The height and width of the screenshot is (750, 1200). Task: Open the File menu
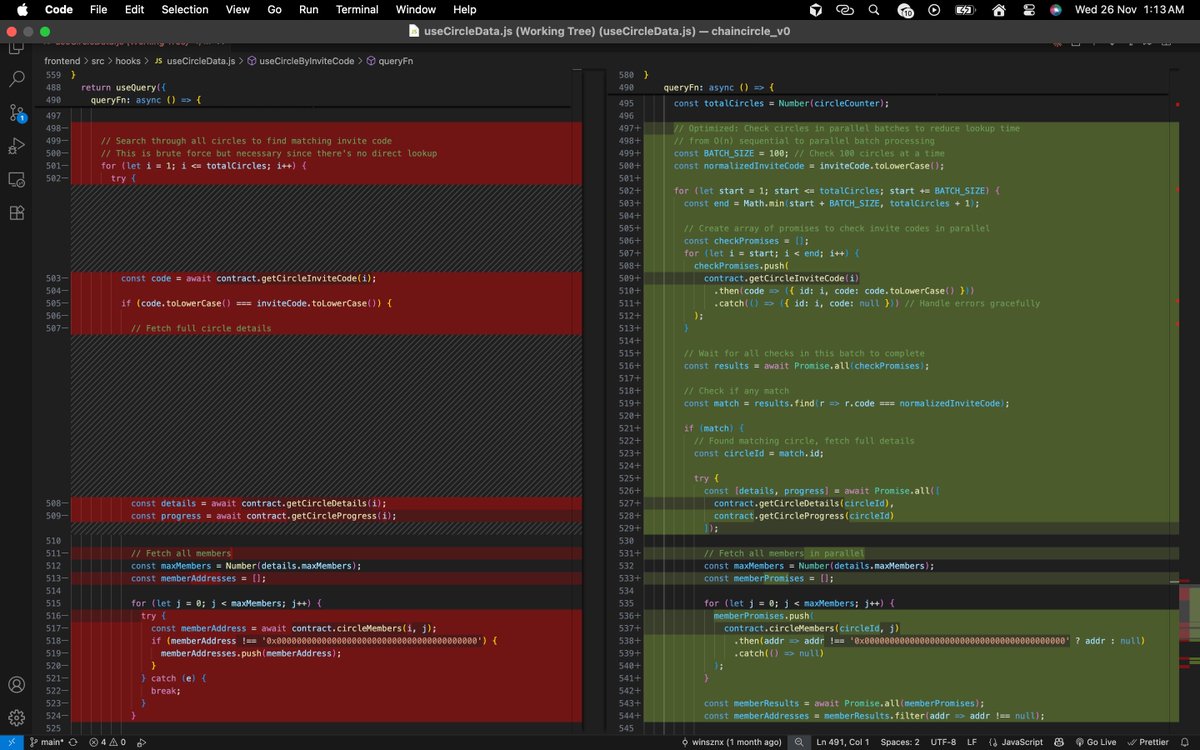98,9
